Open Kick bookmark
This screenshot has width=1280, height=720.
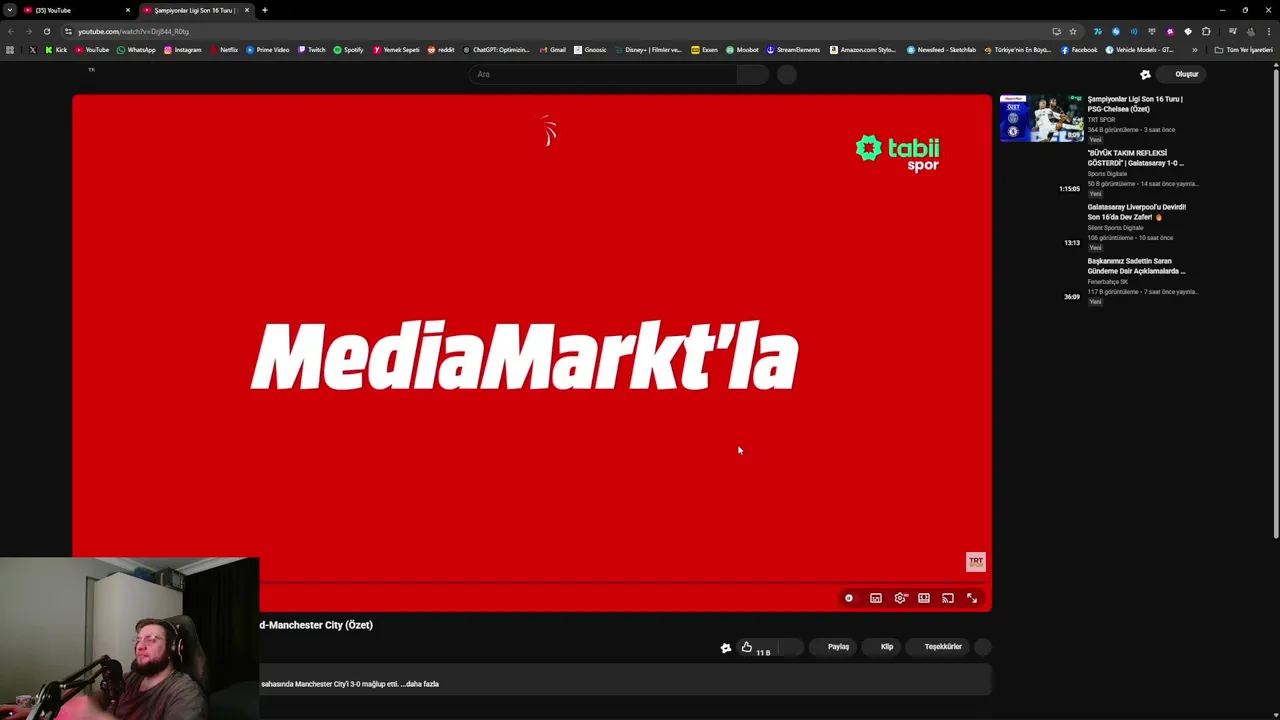pyautogui.click(x=56, y=50)
